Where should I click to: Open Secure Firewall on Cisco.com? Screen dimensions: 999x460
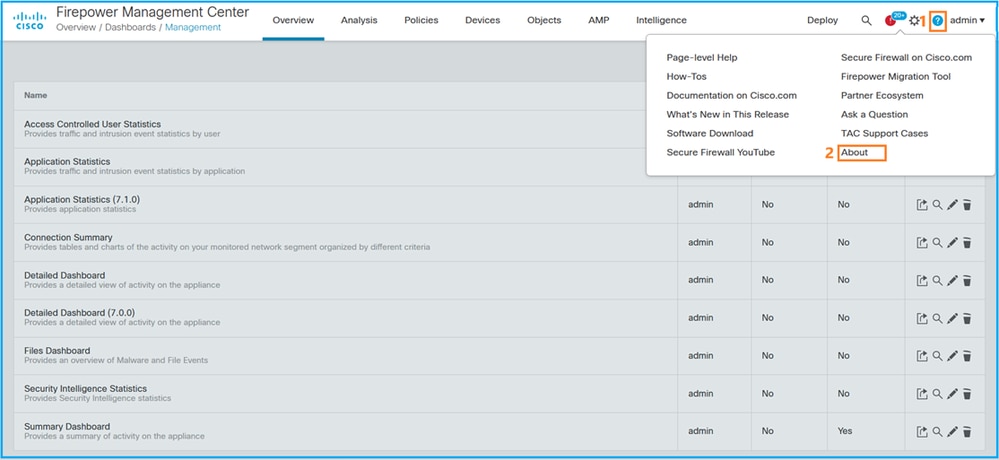point(907,57)
